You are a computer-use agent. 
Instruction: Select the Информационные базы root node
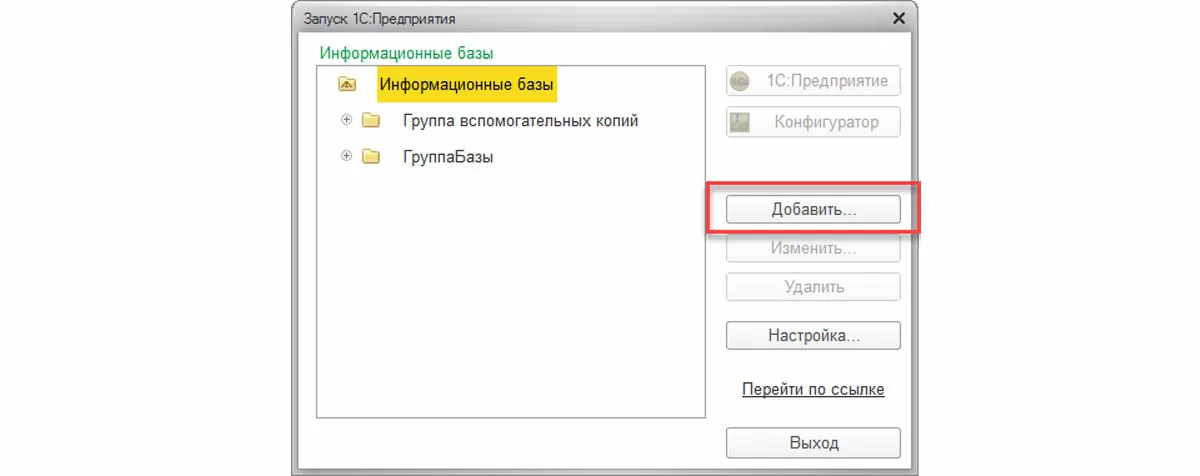click(x=467, y=85)
